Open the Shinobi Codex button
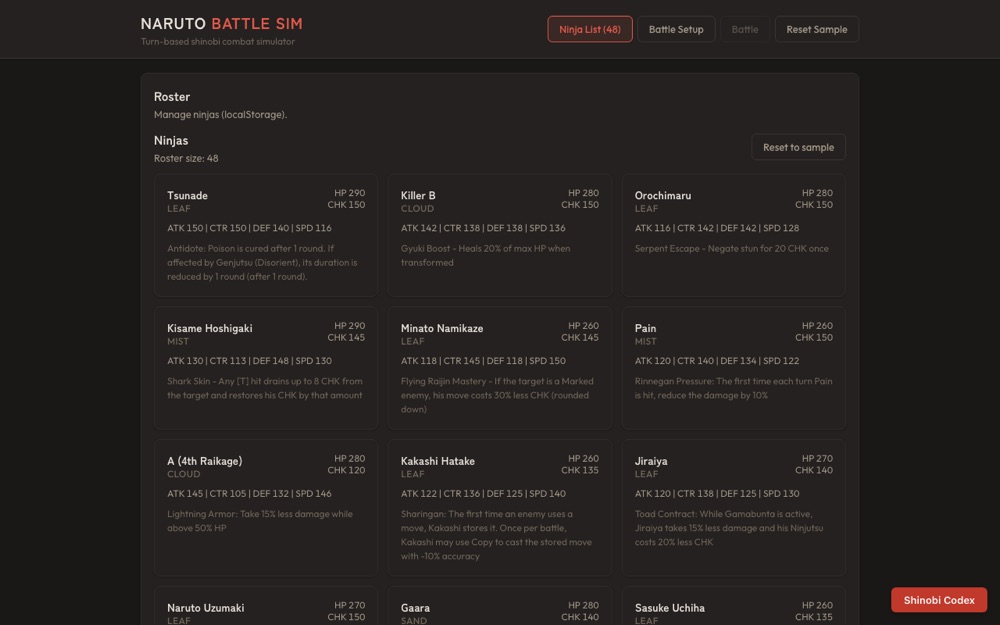This screenshot has width=1000, height=625. click(x=939, y=600)
